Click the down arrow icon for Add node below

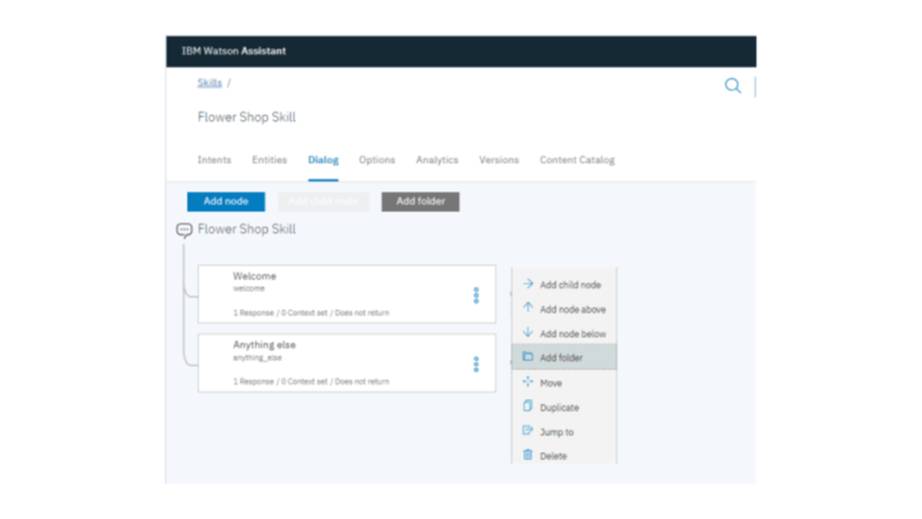pyautogui.click(x=527, y=333)
